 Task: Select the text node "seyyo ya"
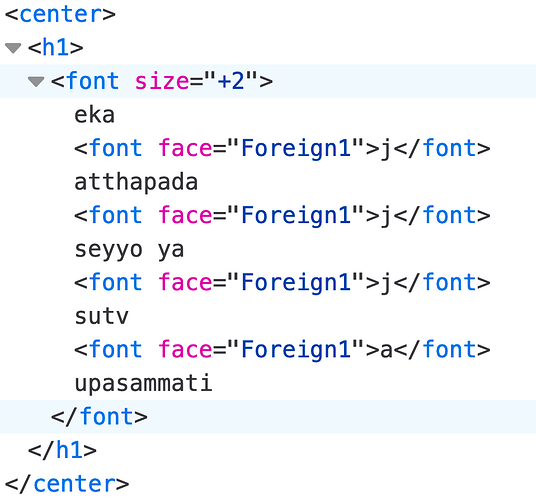coord(129,249)
